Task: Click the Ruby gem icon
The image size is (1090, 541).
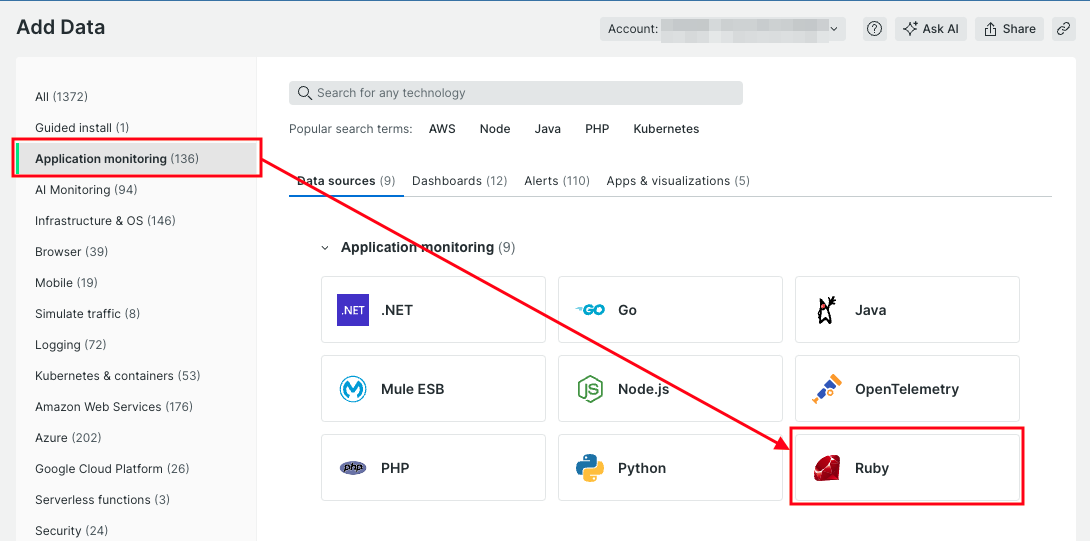Action: click(x=827, y=468)
